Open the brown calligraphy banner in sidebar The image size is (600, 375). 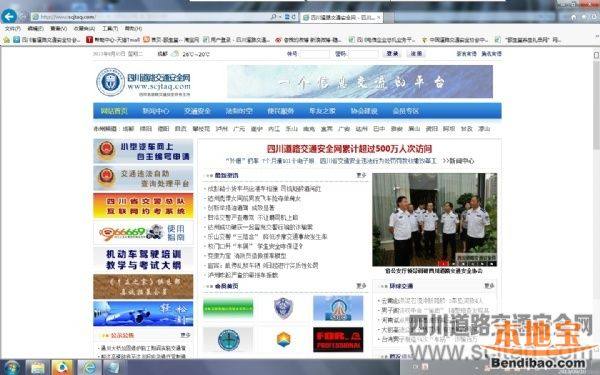[x=143, y=286]
